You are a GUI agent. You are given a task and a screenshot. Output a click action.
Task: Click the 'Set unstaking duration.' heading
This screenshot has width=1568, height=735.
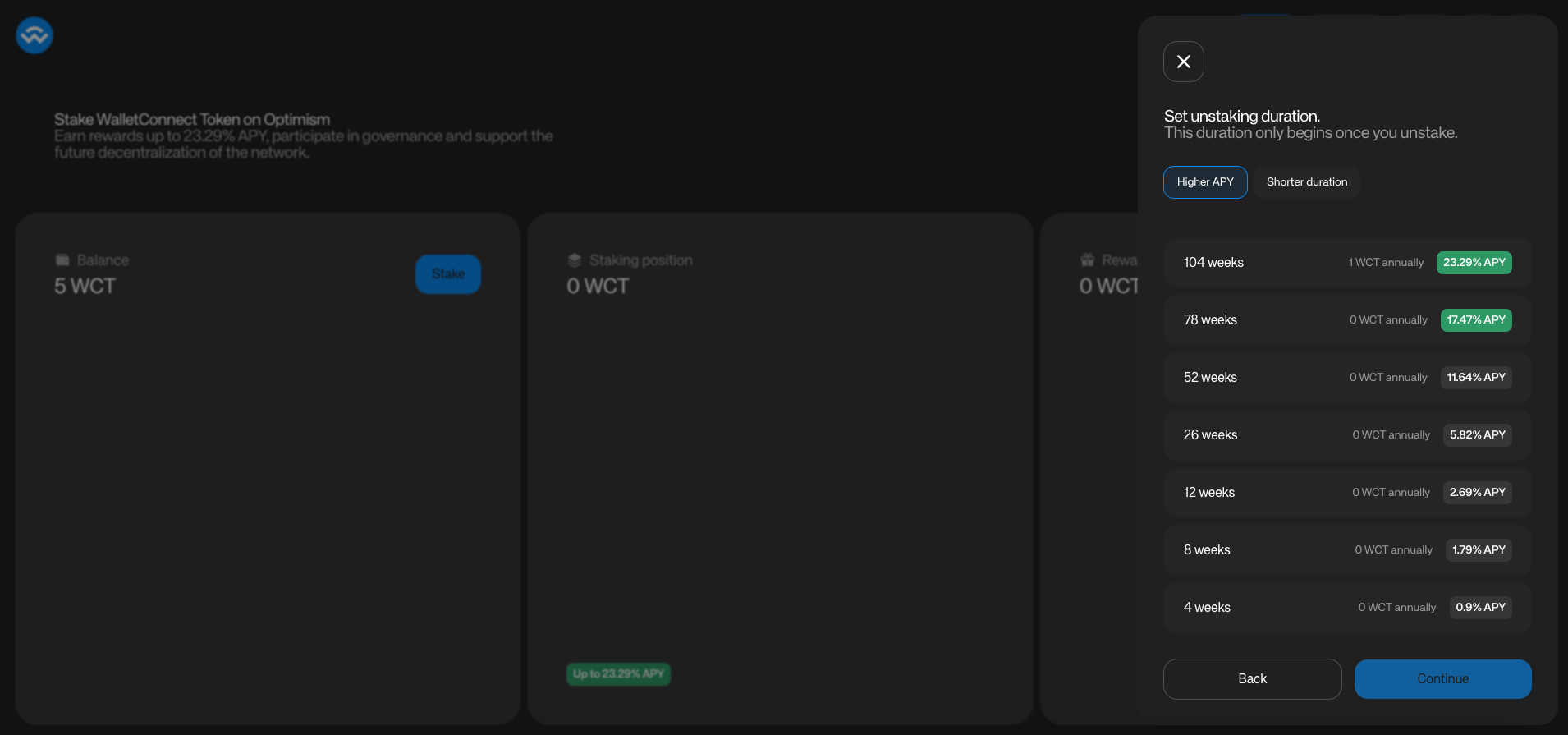[x=1241, y=117]
